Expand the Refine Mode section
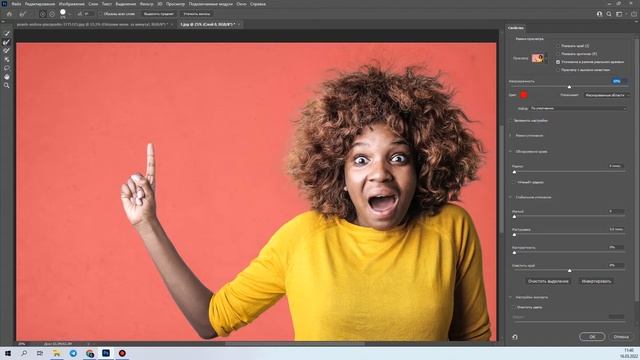 (510, 136)
